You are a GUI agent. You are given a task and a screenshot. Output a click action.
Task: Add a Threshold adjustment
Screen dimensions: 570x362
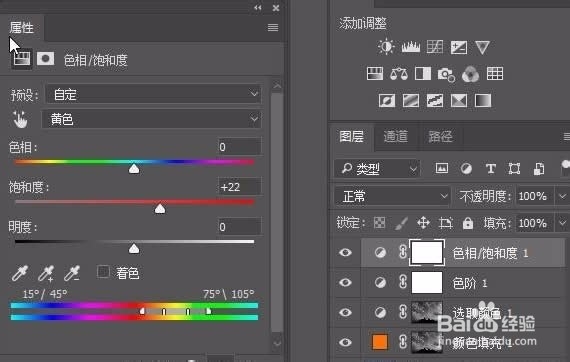pyautogui.click(x=435, y=100)
